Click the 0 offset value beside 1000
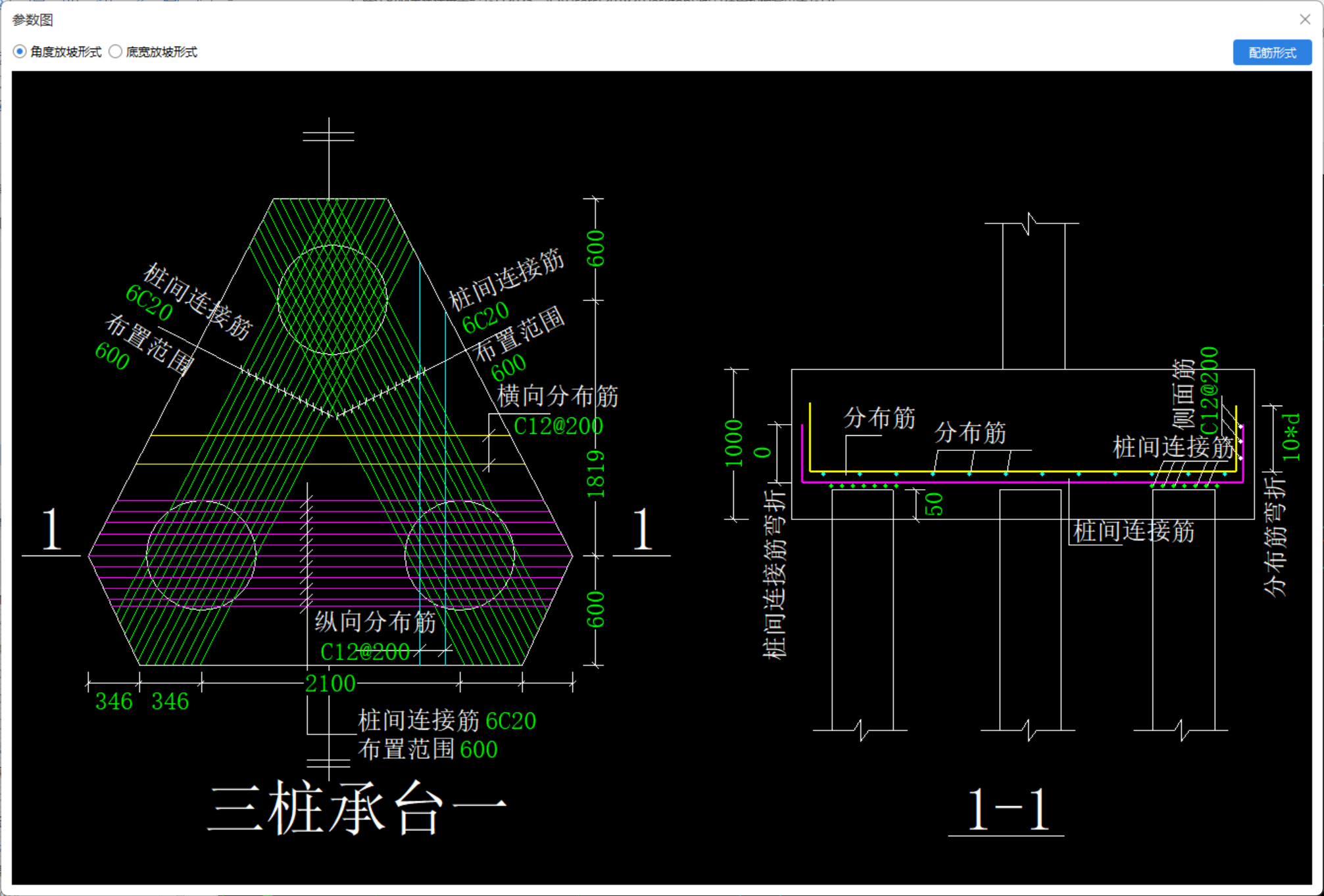Image resolution: width=1324 pixels, height=896 pixels. coord(762,452)
